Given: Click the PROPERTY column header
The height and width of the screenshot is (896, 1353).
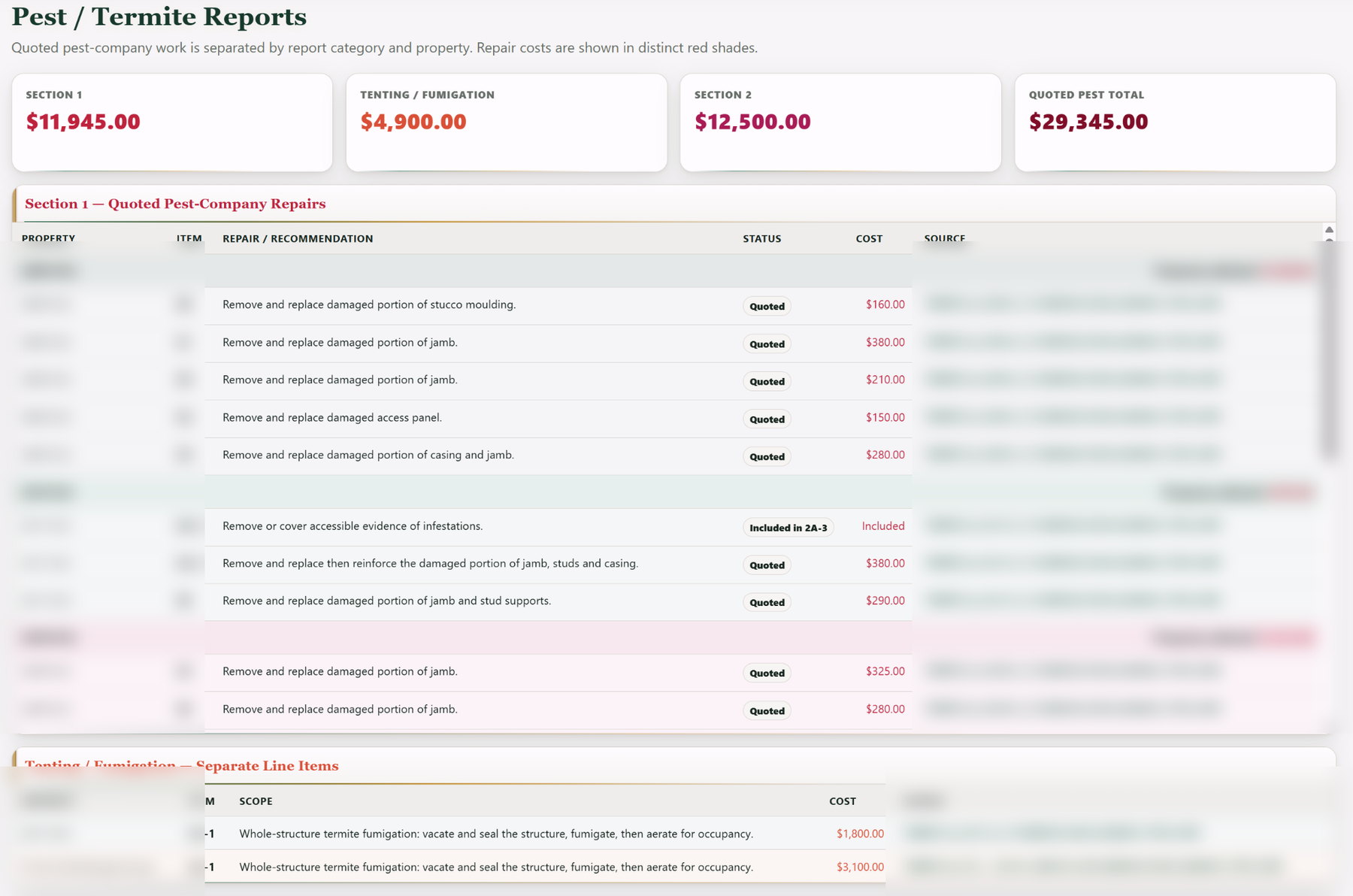Looking at the screenshot, I should tap(48, 238).
